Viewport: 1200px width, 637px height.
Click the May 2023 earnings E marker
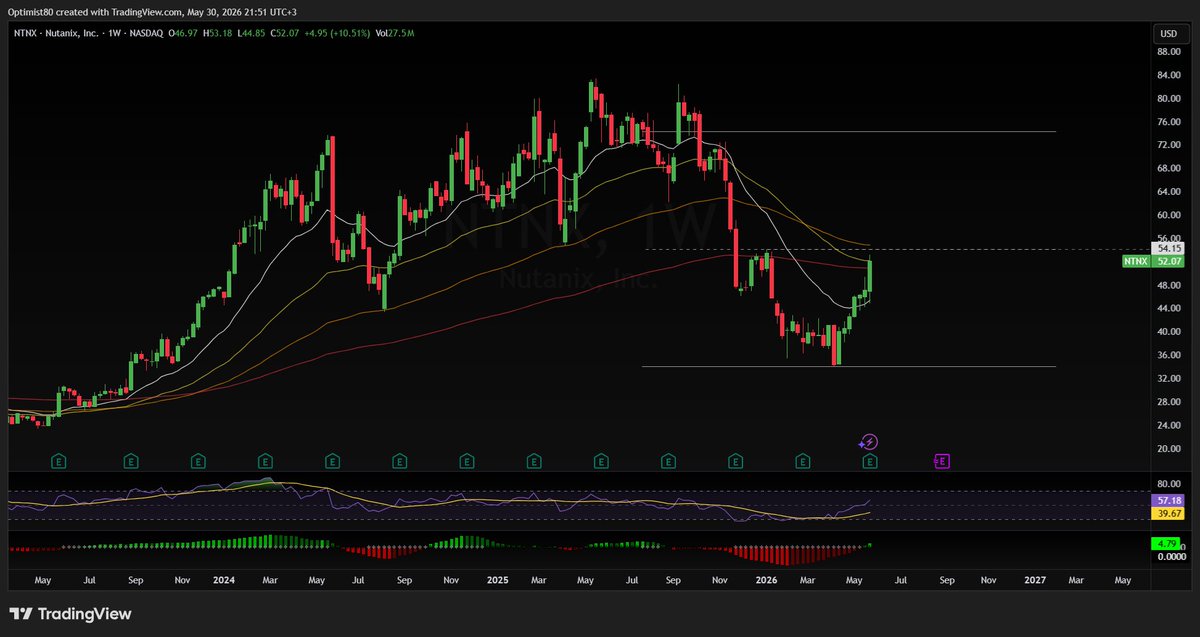point(59,461)
